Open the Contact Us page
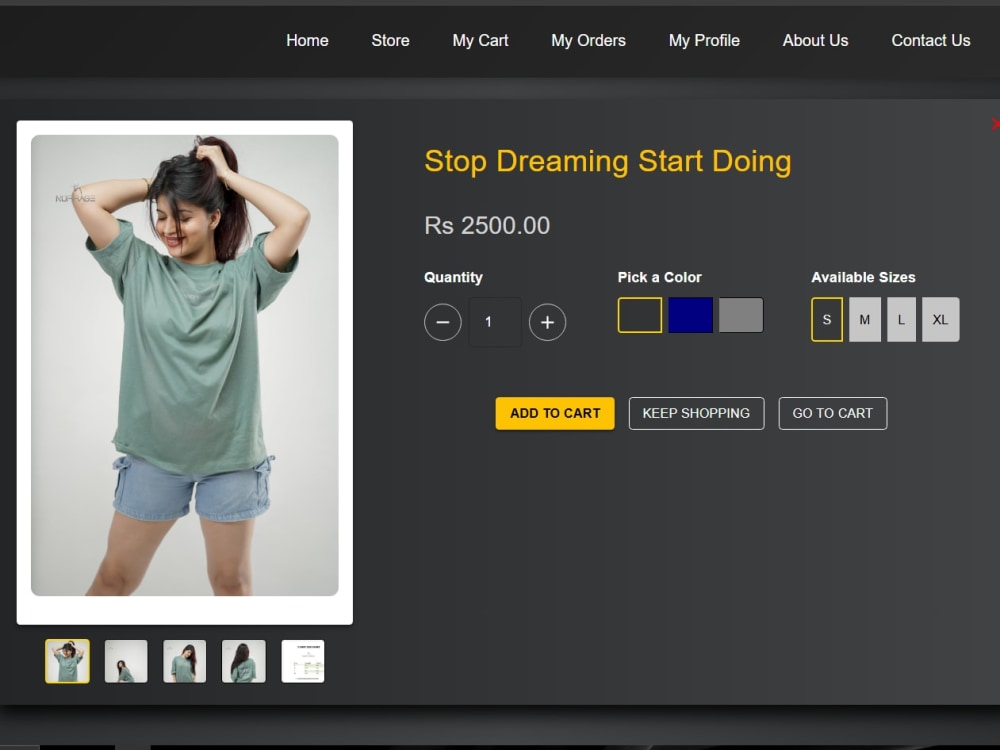This screenshot has width=1000, height=750. coord(930,41)
